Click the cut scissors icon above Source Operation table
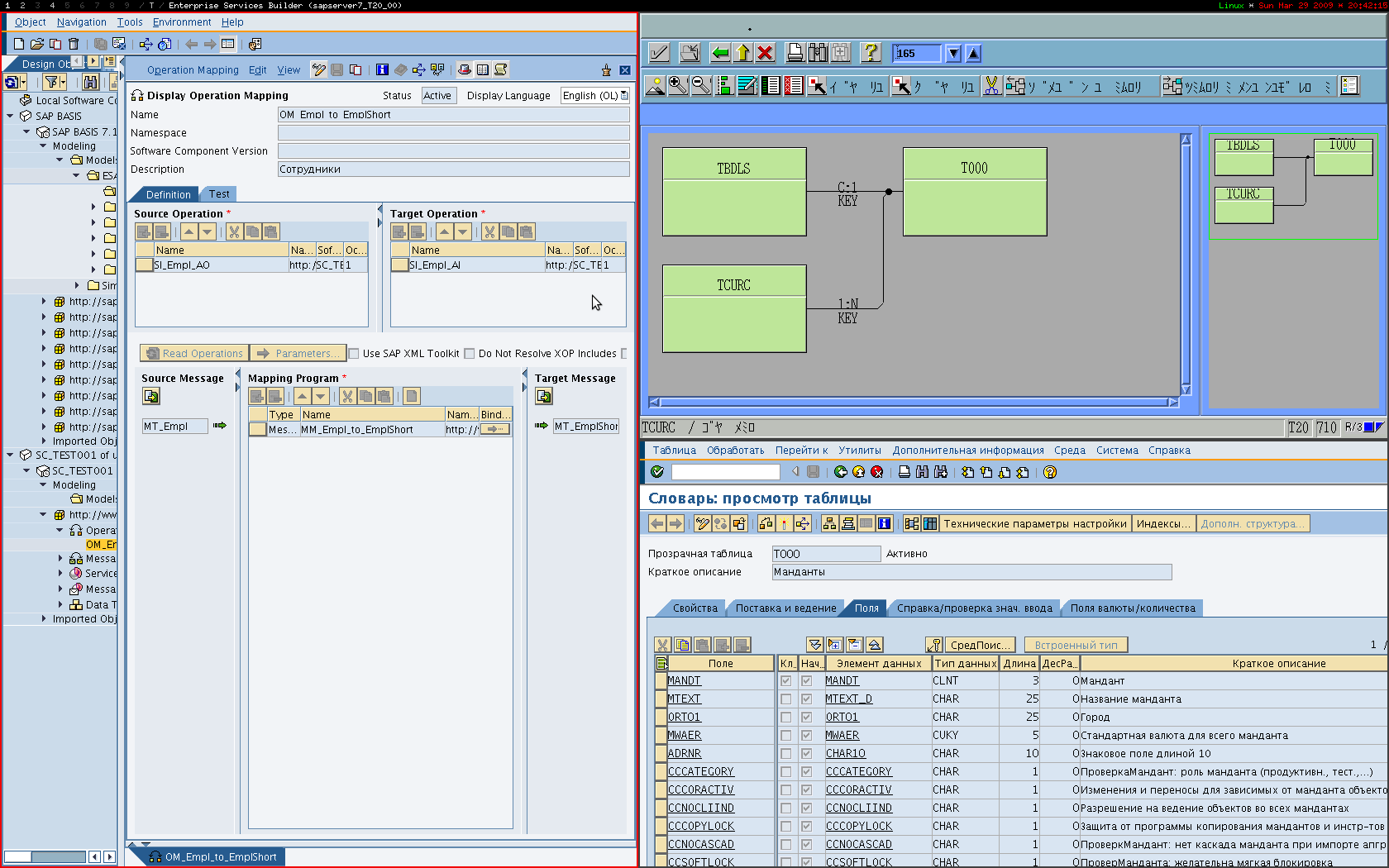This screenshot has height=868, width=1389. [235, 231]
